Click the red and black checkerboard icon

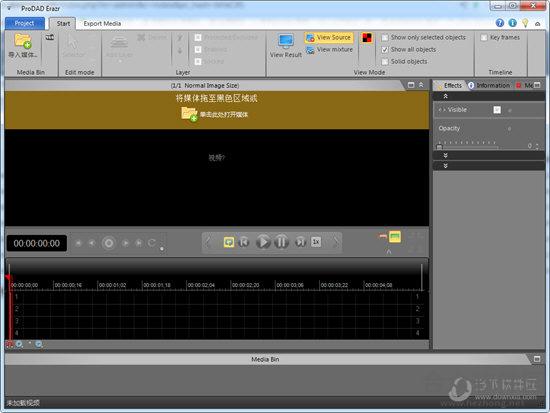point(367,38)
